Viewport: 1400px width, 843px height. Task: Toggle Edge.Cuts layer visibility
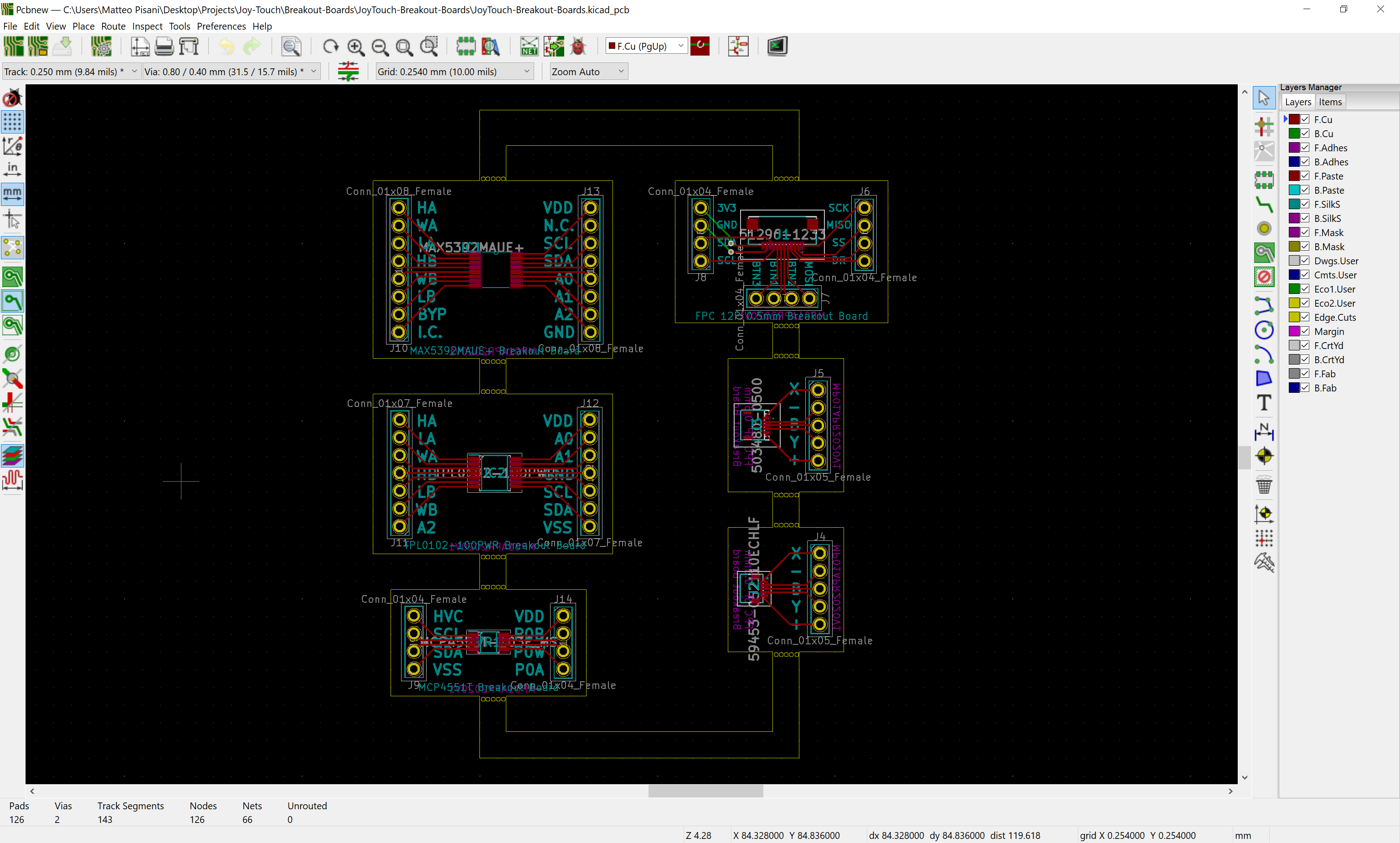[x=1305, y=317]
